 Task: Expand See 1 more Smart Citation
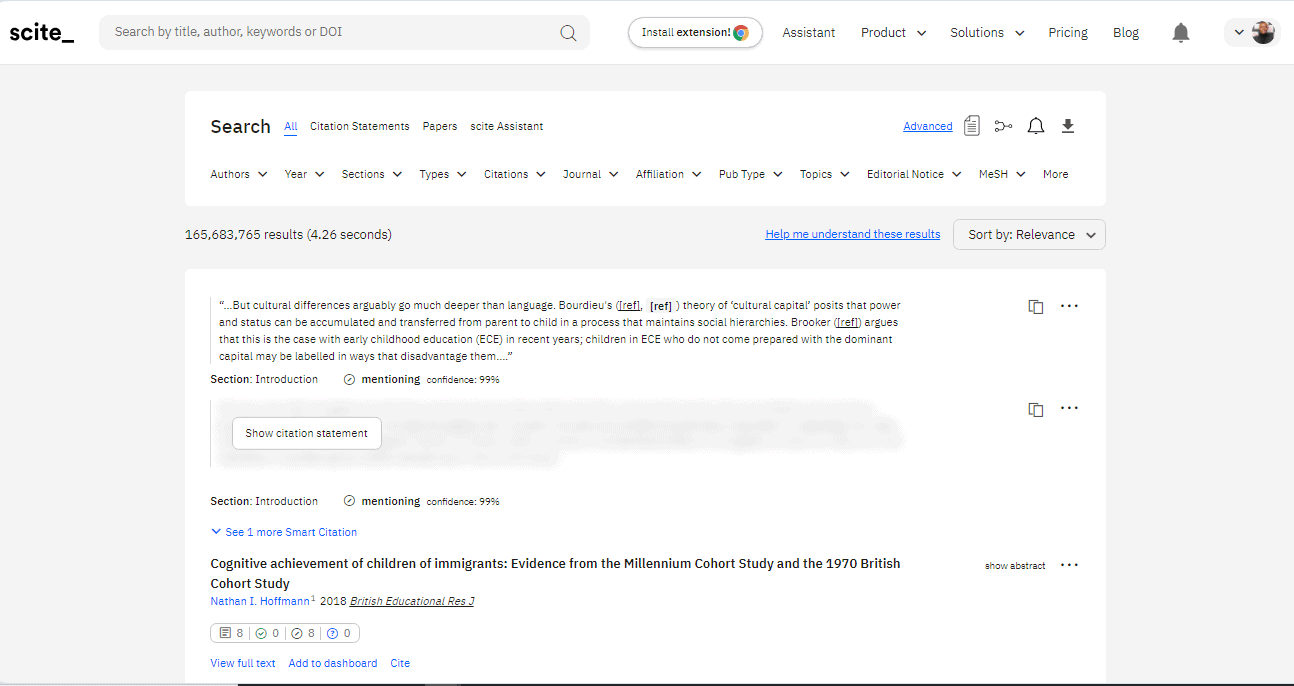click(284, 531)
